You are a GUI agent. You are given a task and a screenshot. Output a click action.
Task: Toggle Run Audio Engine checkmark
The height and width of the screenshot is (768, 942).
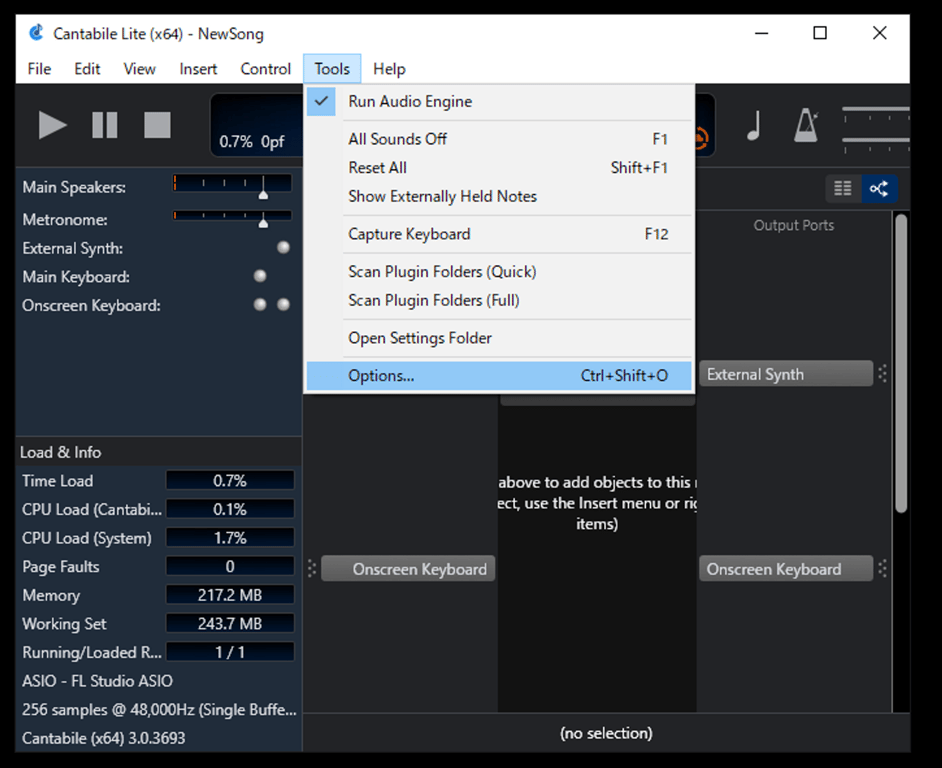[321, 101]
